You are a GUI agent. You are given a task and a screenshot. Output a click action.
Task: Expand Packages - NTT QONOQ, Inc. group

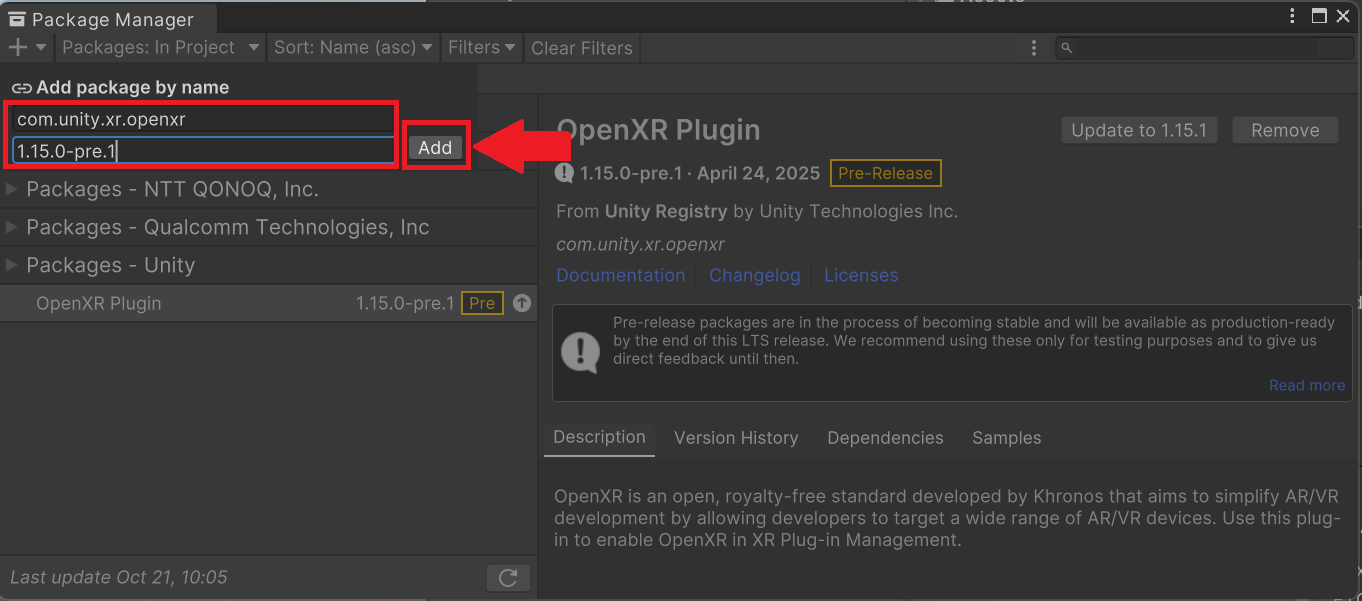point(12,189)
